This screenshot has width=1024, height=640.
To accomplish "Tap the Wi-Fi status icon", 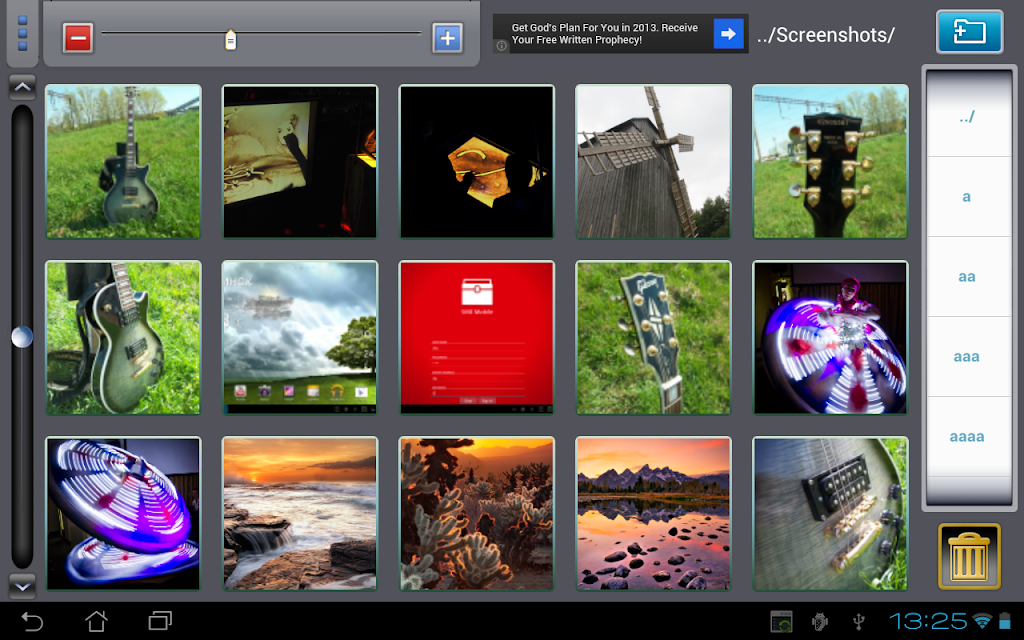I will pos(982,620).
